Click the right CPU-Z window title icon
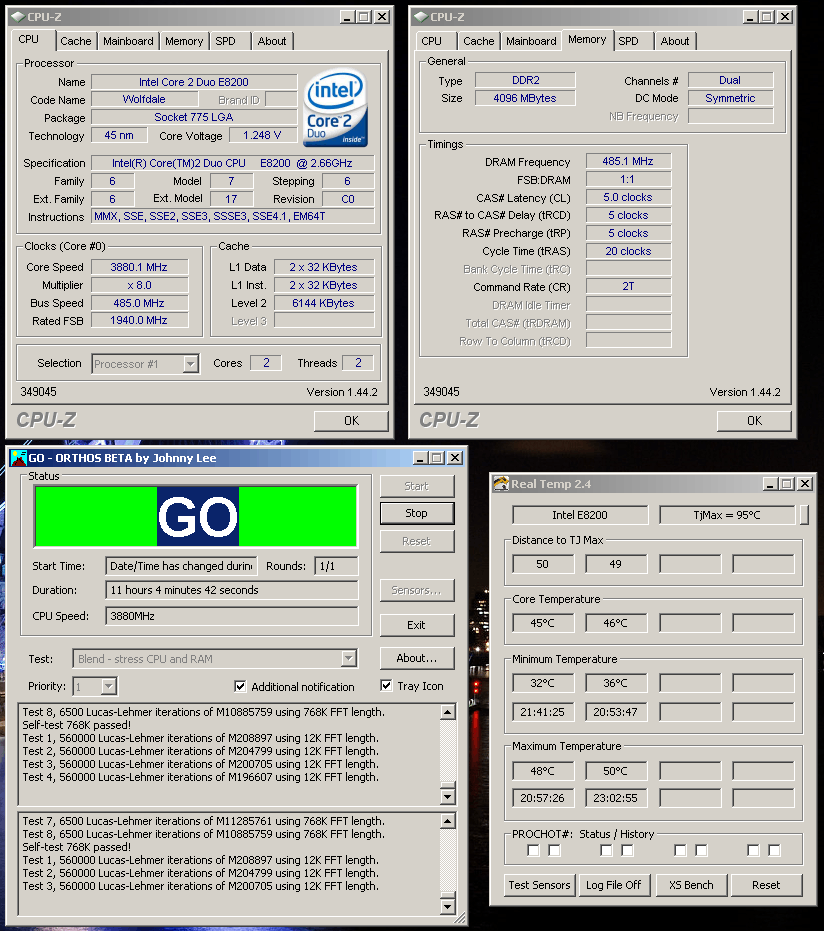The width and height of the screenshot is (824, 931). [421, 17]
